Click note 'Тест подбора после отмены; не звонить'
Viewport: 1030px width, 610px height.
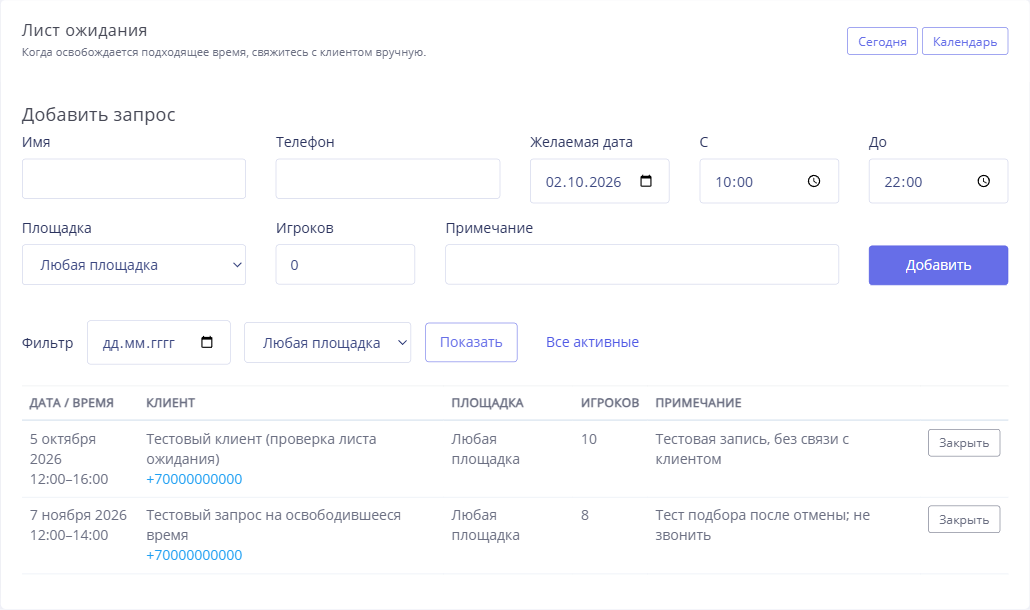[x=763, y=525]
